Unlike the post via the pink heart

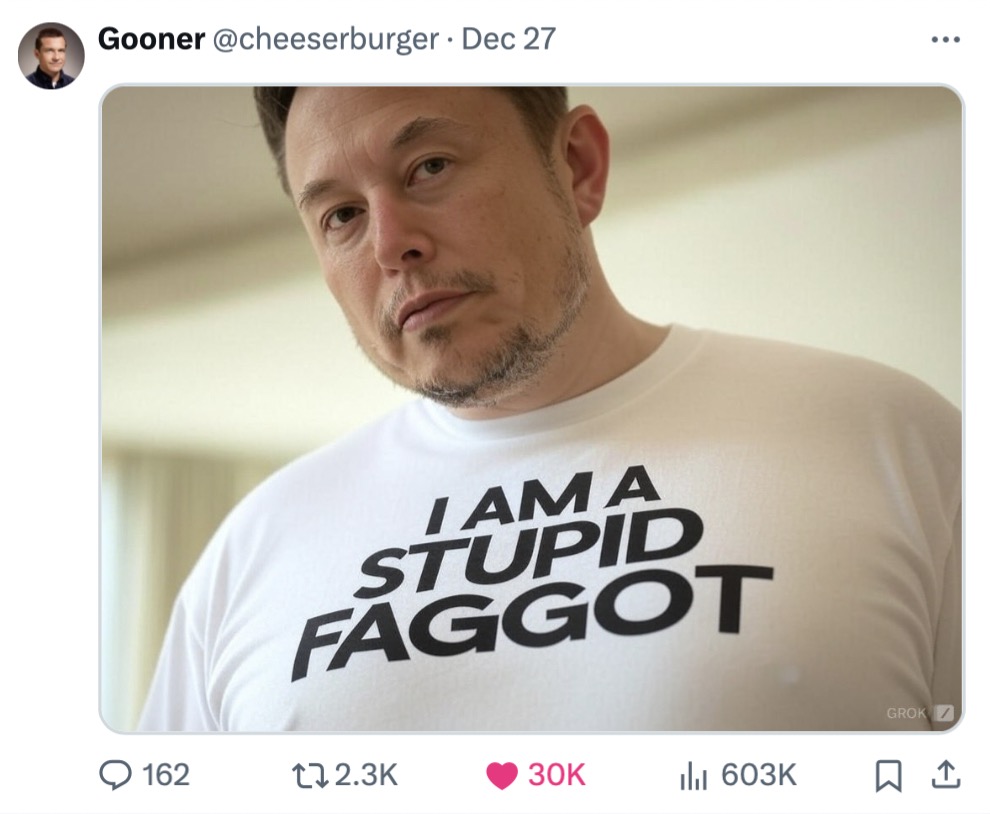click(502, 775)
